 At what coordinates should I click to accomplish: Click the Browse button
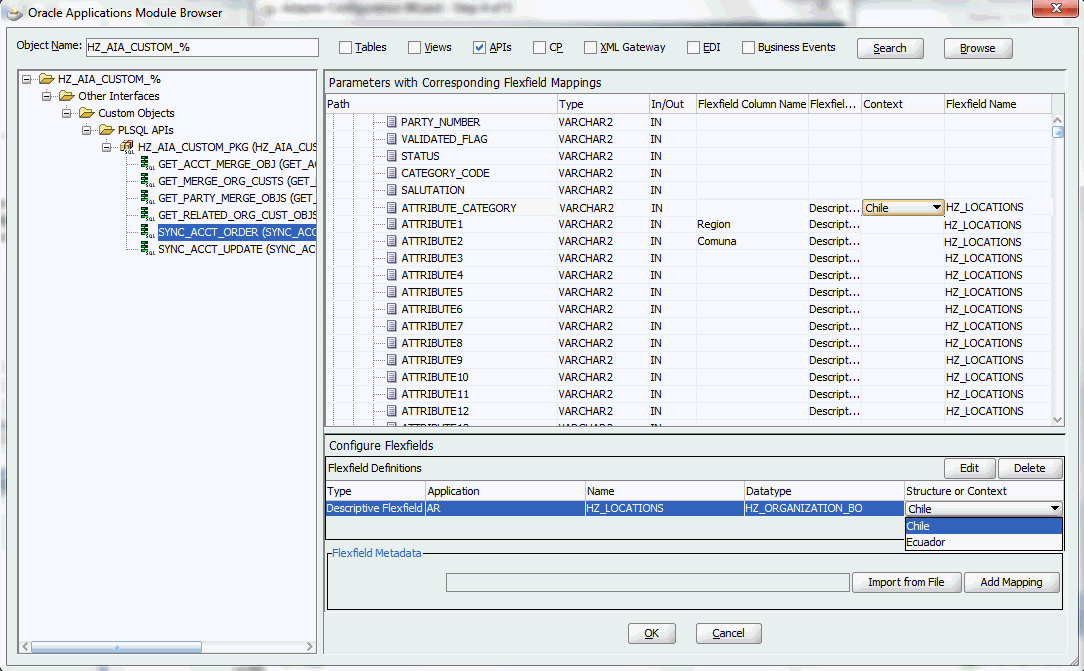(978, 48)
